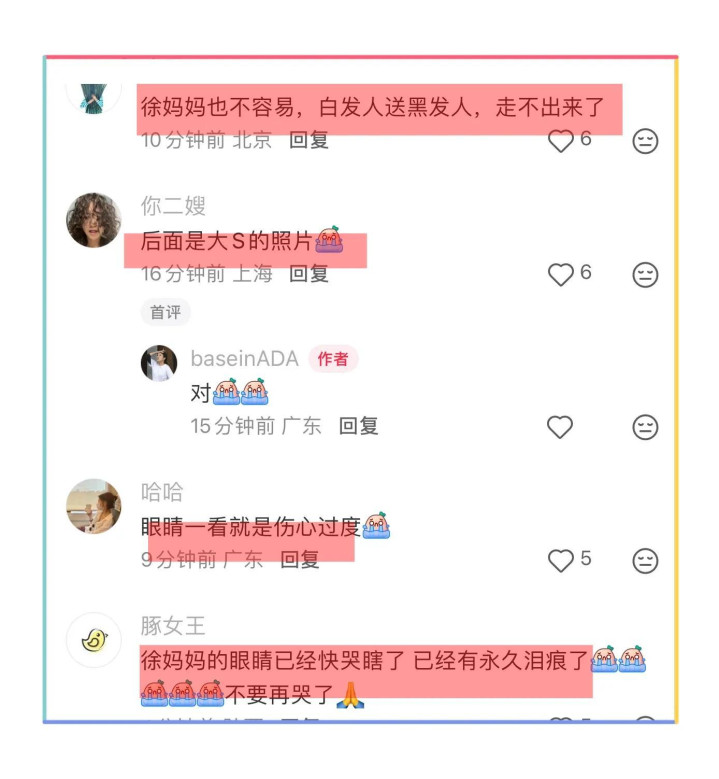Open the 作者 badge beside baseinADA
The height and width of the screenshot is (779, 719).
click(x=333, y=359)
